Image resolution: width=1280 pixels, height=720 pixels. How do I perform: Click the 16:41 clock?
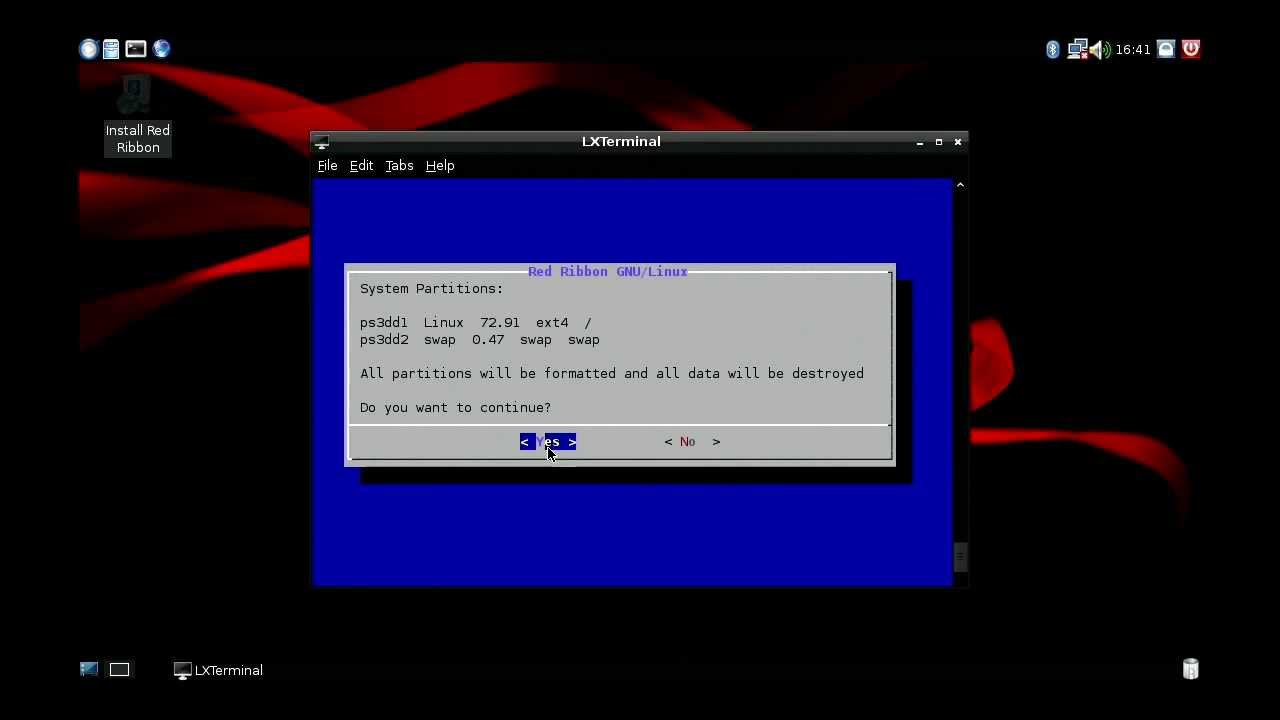(1133, 49)
